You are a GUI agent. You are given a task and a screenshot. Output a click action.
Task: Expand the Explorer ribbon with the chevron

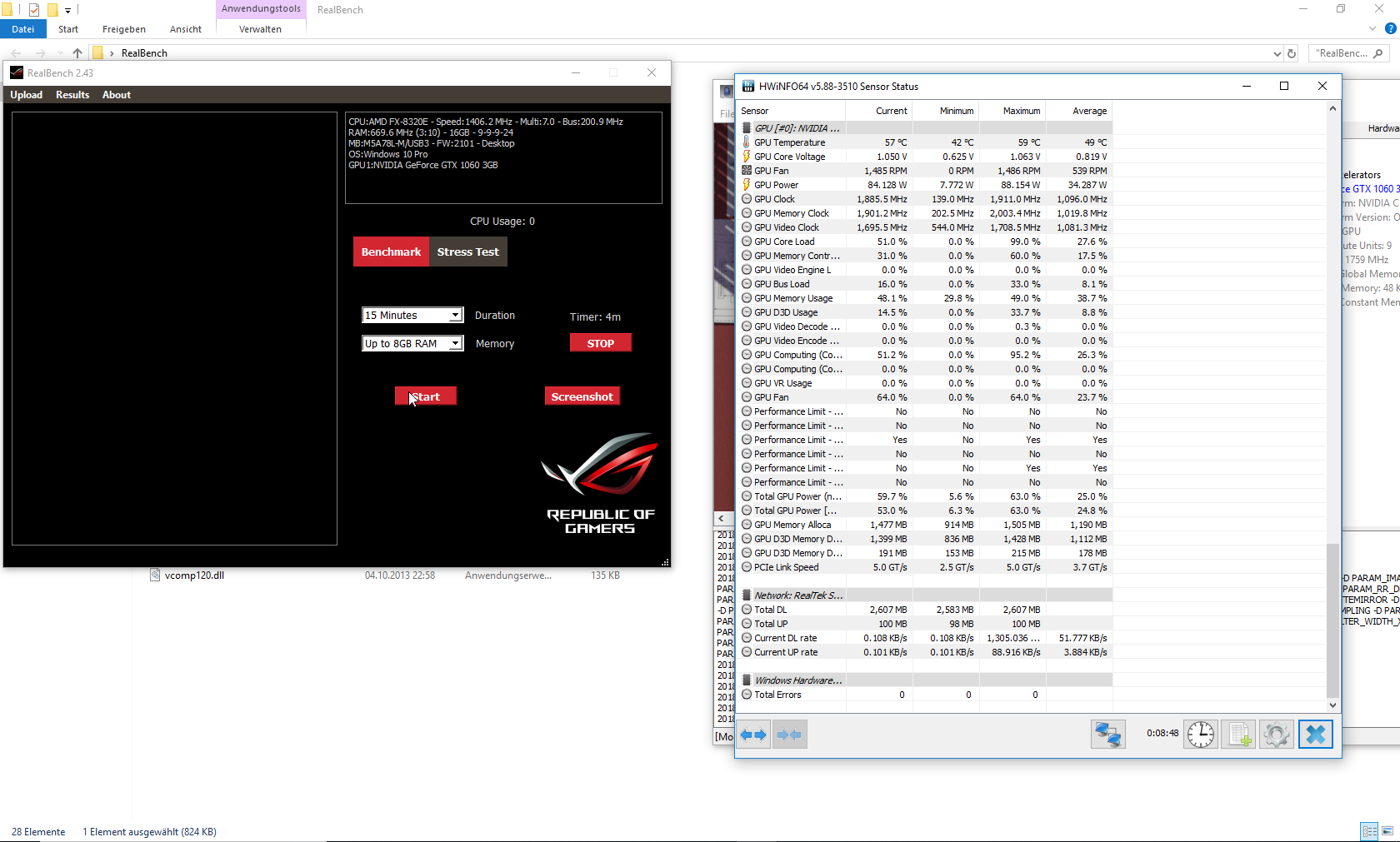click(x=1372, y=28)
